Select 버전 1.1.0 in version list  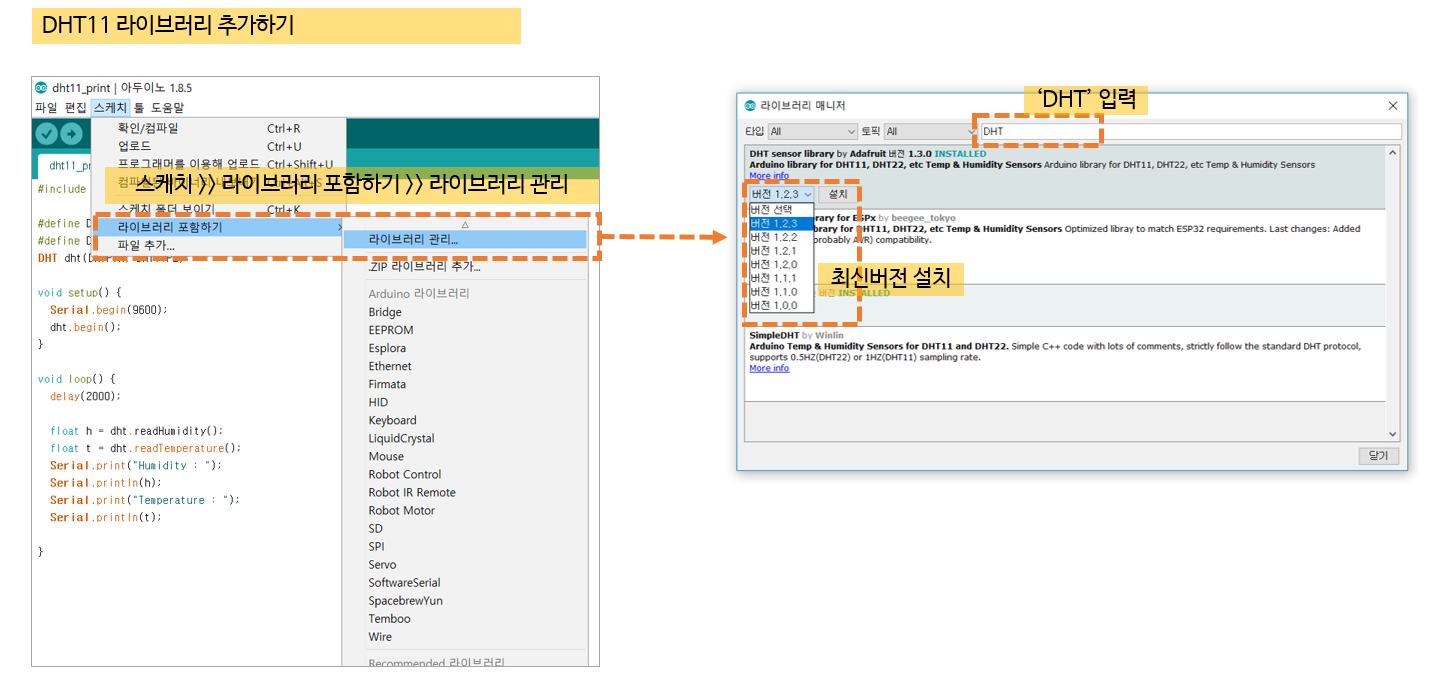tap(781, 292)
